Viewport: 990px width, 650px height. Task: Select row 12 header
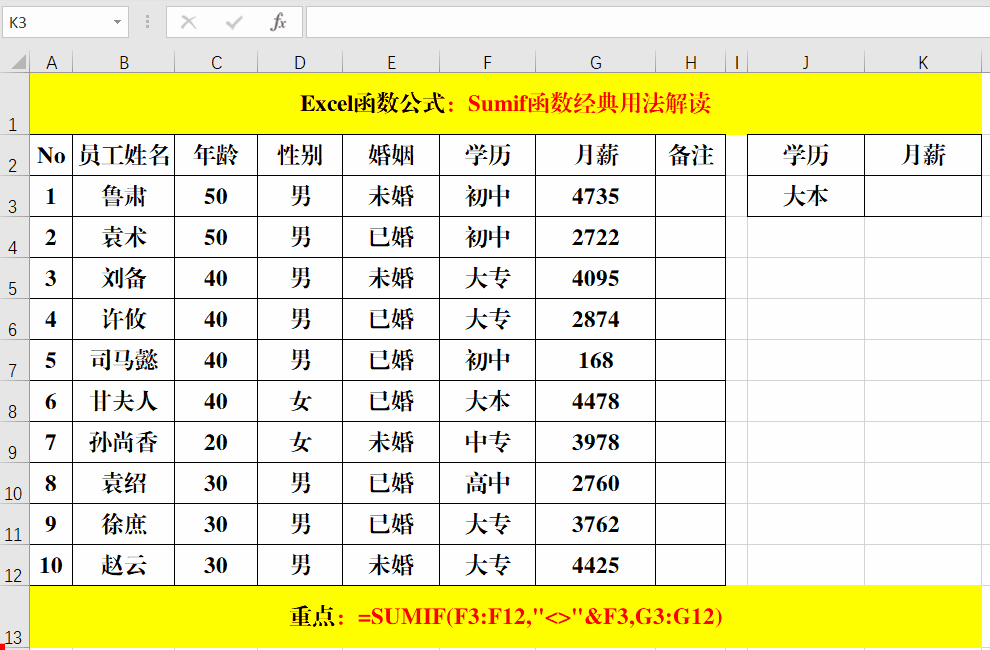point(14,565)
